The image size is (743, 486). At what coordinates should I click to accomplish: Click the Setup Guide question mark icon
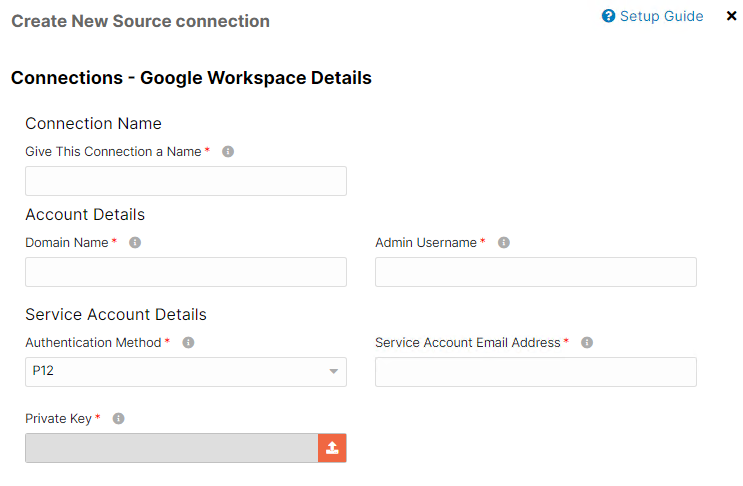[x=608, y=16]
